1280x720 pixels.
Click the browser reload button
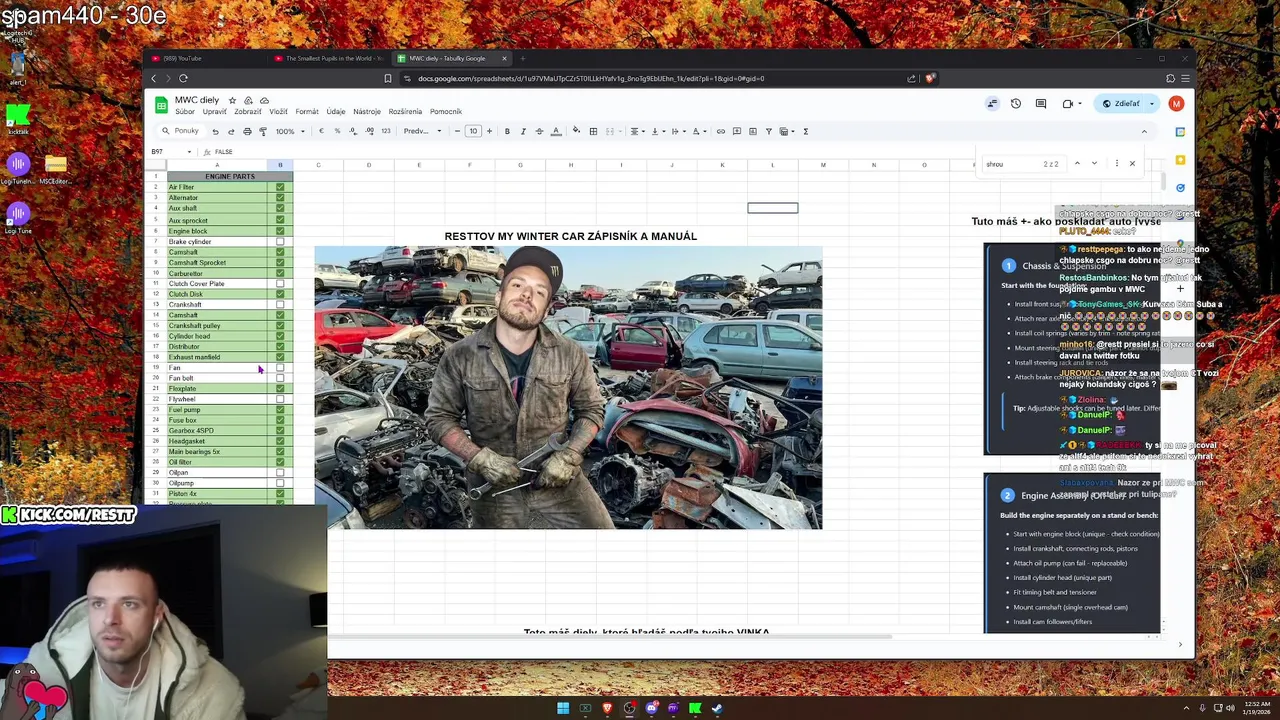[x=183, y=78]
